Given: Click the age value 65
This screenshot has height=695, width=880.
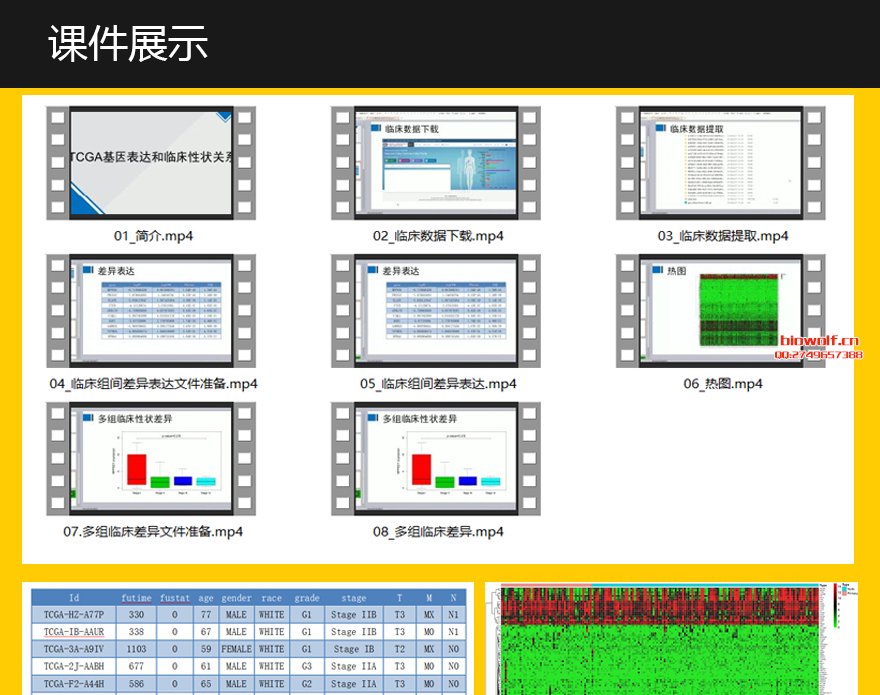Looking at the screenshot, I should (206, 684).
